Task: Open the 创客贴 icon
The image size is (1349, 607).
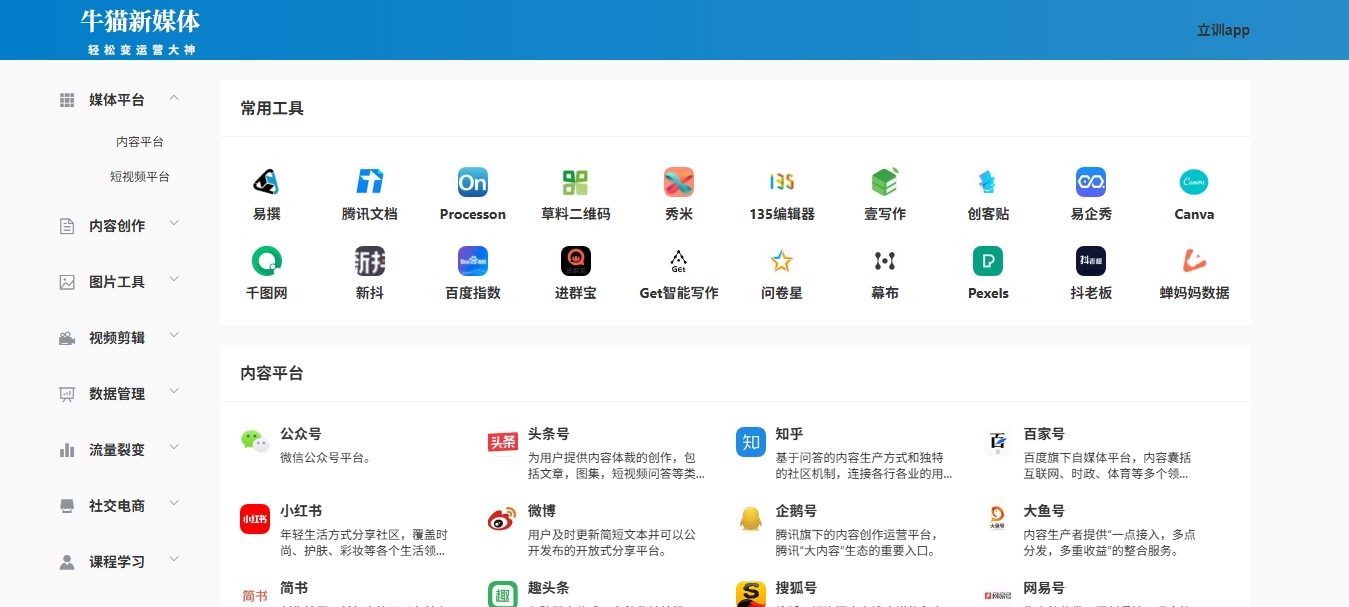Action: (x=988, y=182)
